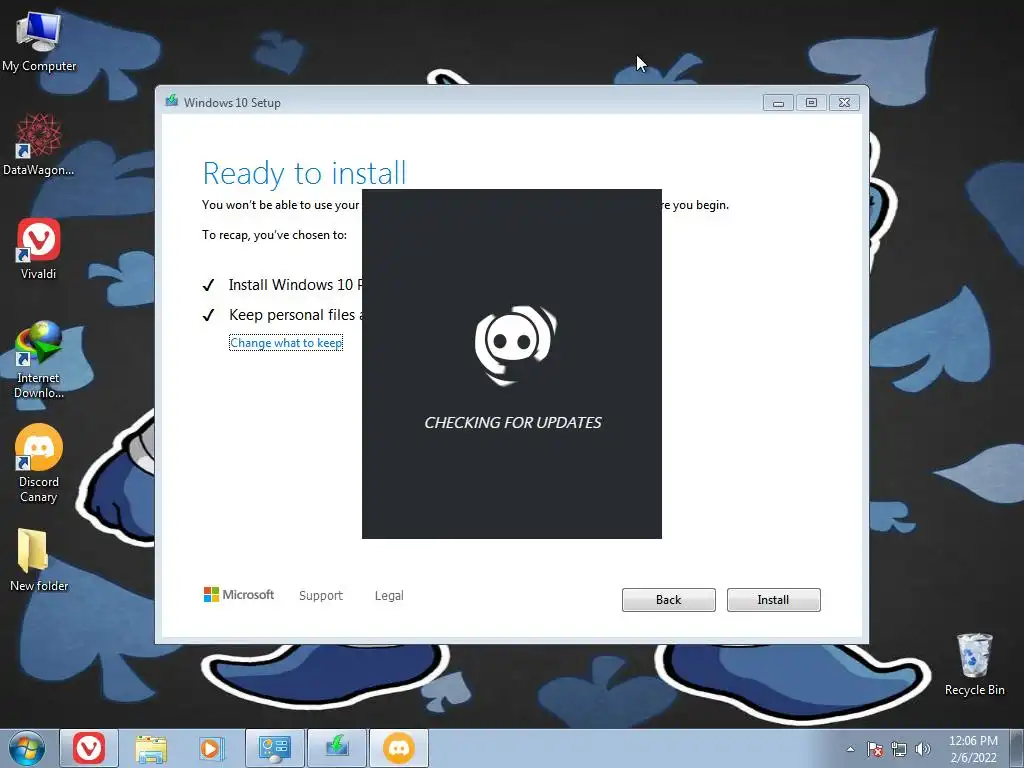Open Windows Explorer from the taskbar

[x=152, y=748]
